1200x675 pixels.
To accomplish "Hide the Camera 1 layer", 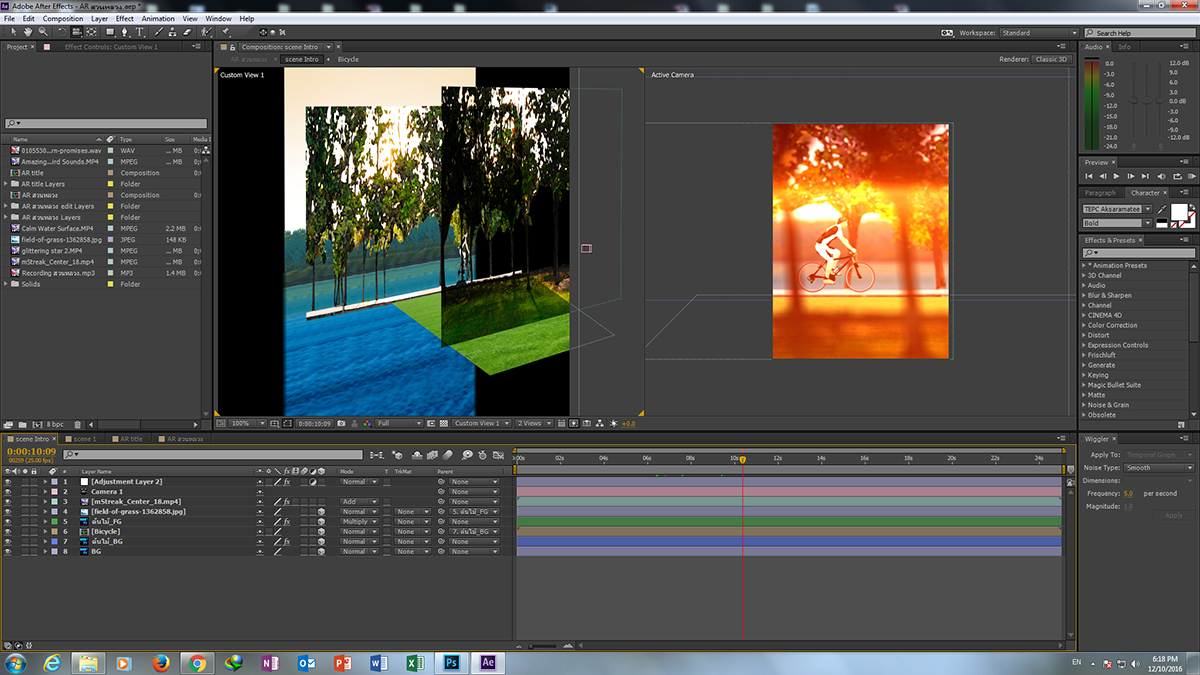I will click(x=8, y=492).
